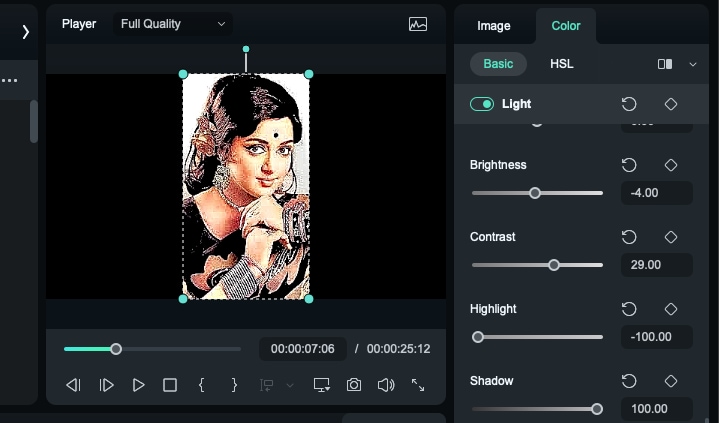
Task: Click the current timecode 00:00:07:06
Action: coord(303,349)
